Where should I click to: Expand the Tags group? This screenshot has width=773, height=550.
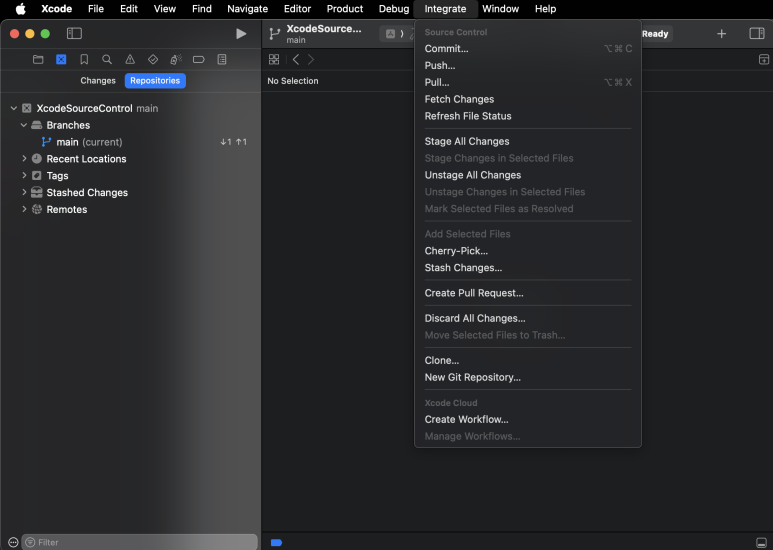coord(24,175)
